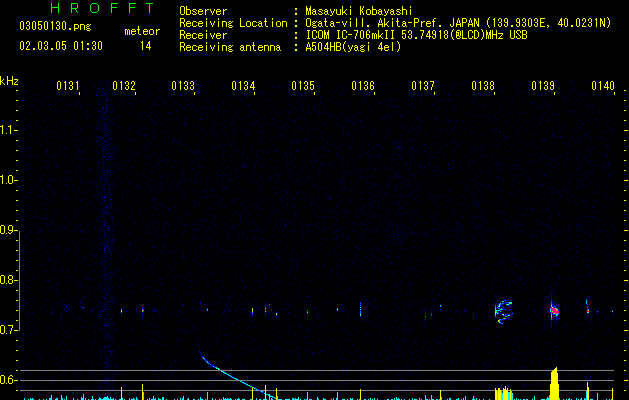629x400 pixels.
Task: Click the meteor count label
Action: tap(142, 31)
